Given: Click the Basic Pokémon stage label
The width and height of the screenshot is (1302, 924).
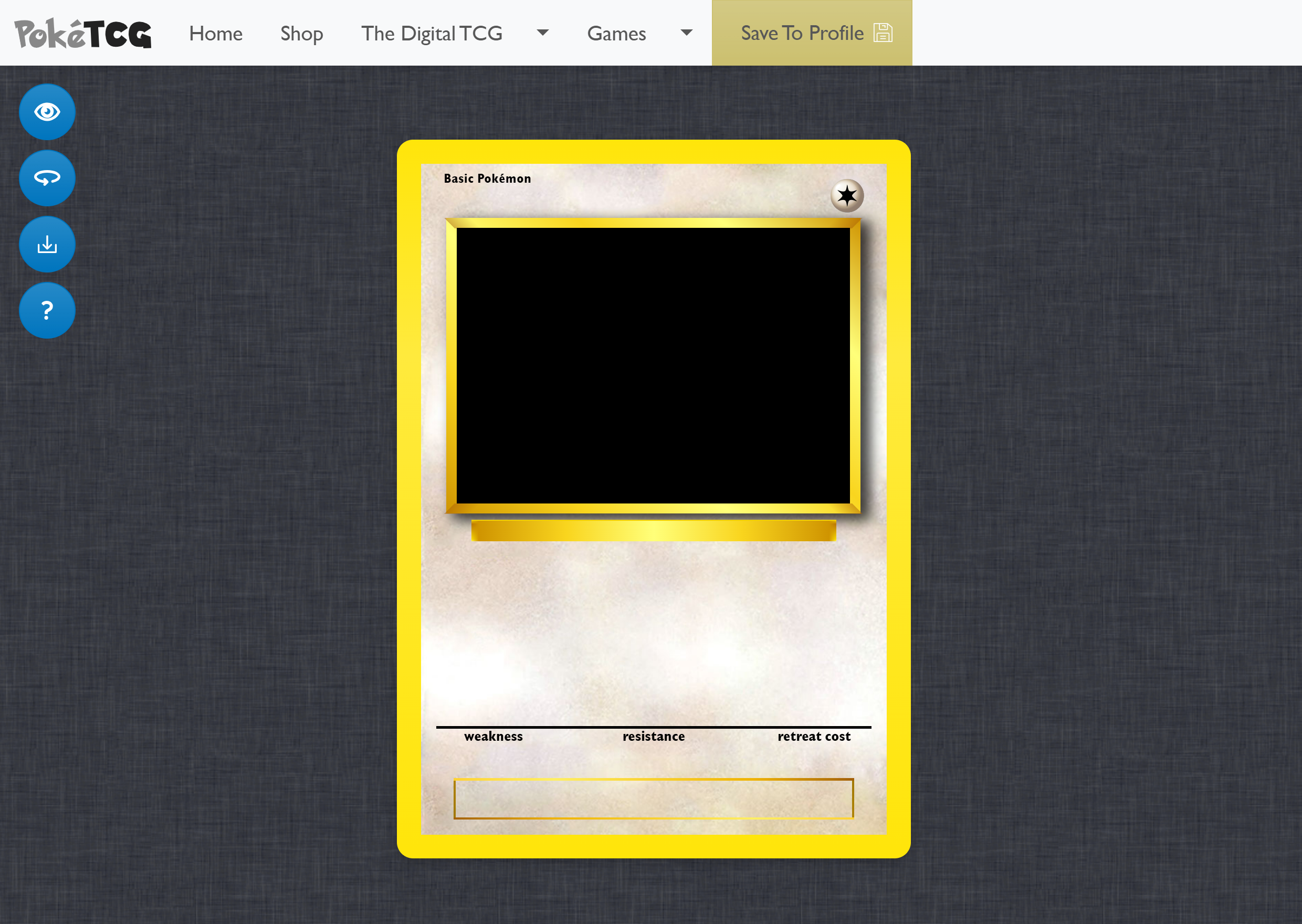Looking at the screenshot, I should point(488,178).
